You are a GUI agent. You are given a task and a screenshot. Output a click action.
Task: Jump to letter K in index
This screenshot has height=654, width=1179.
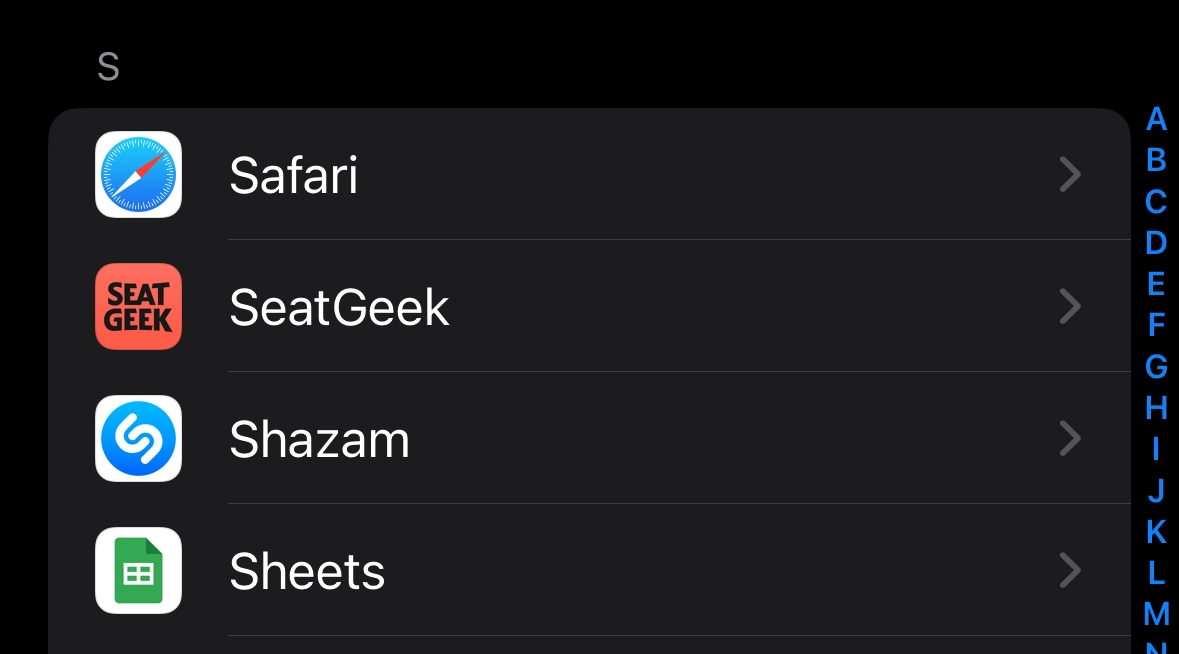pos(1156,532)
